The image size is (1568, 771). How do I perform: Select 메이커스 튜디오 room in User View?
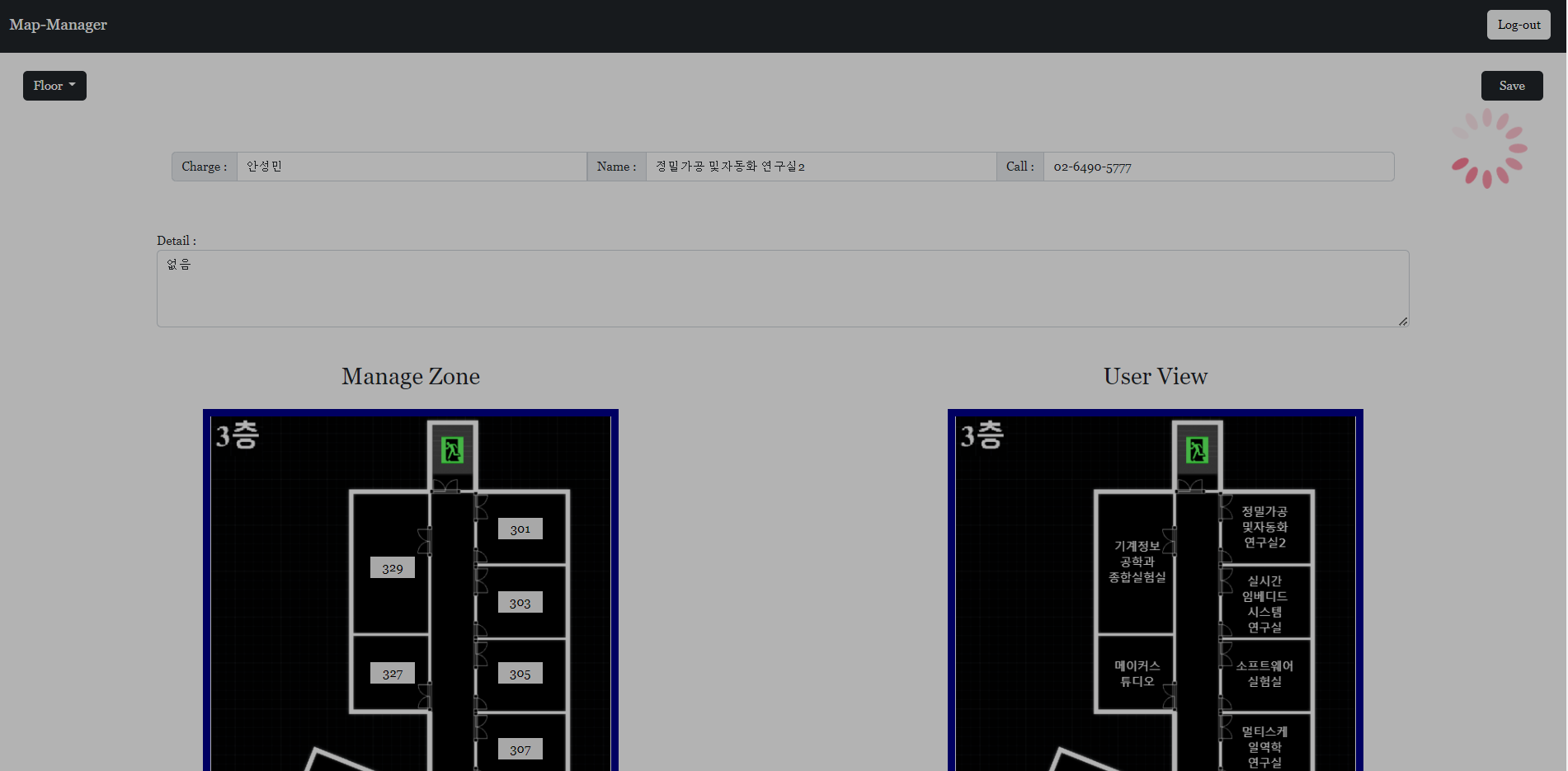1137,673
